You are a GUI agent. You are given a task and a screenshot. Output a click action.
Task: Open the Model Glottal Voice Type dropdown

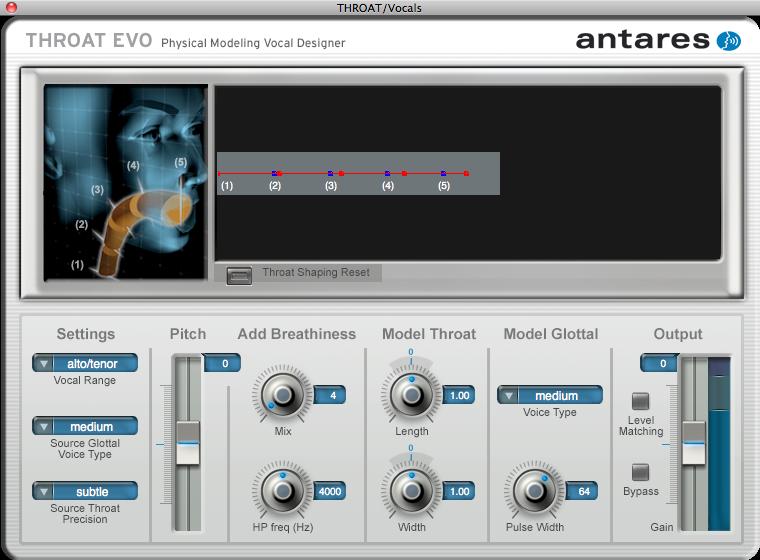click(550, 395)
